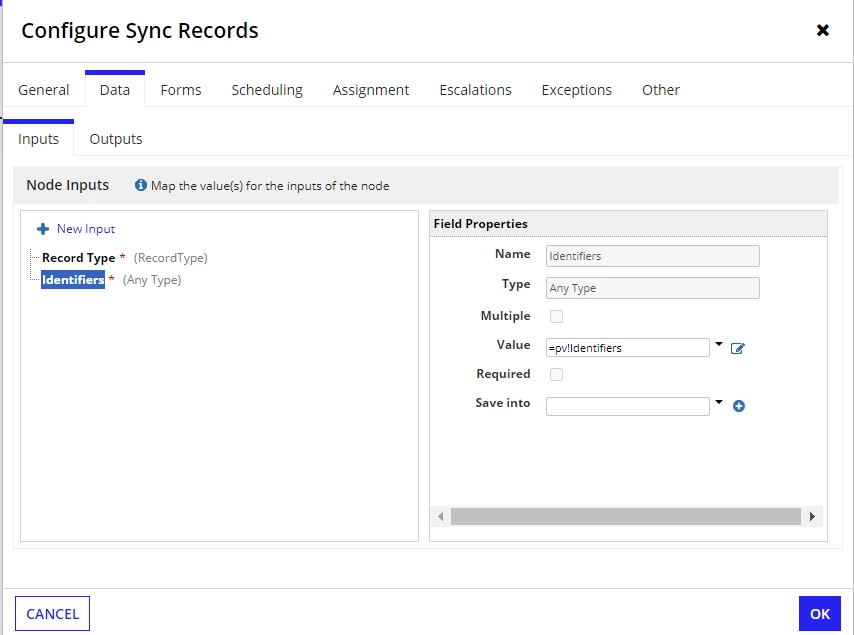Toggle the Required checkbox
The width and height of the screenshot is (854, 635).
coord(556,375)
